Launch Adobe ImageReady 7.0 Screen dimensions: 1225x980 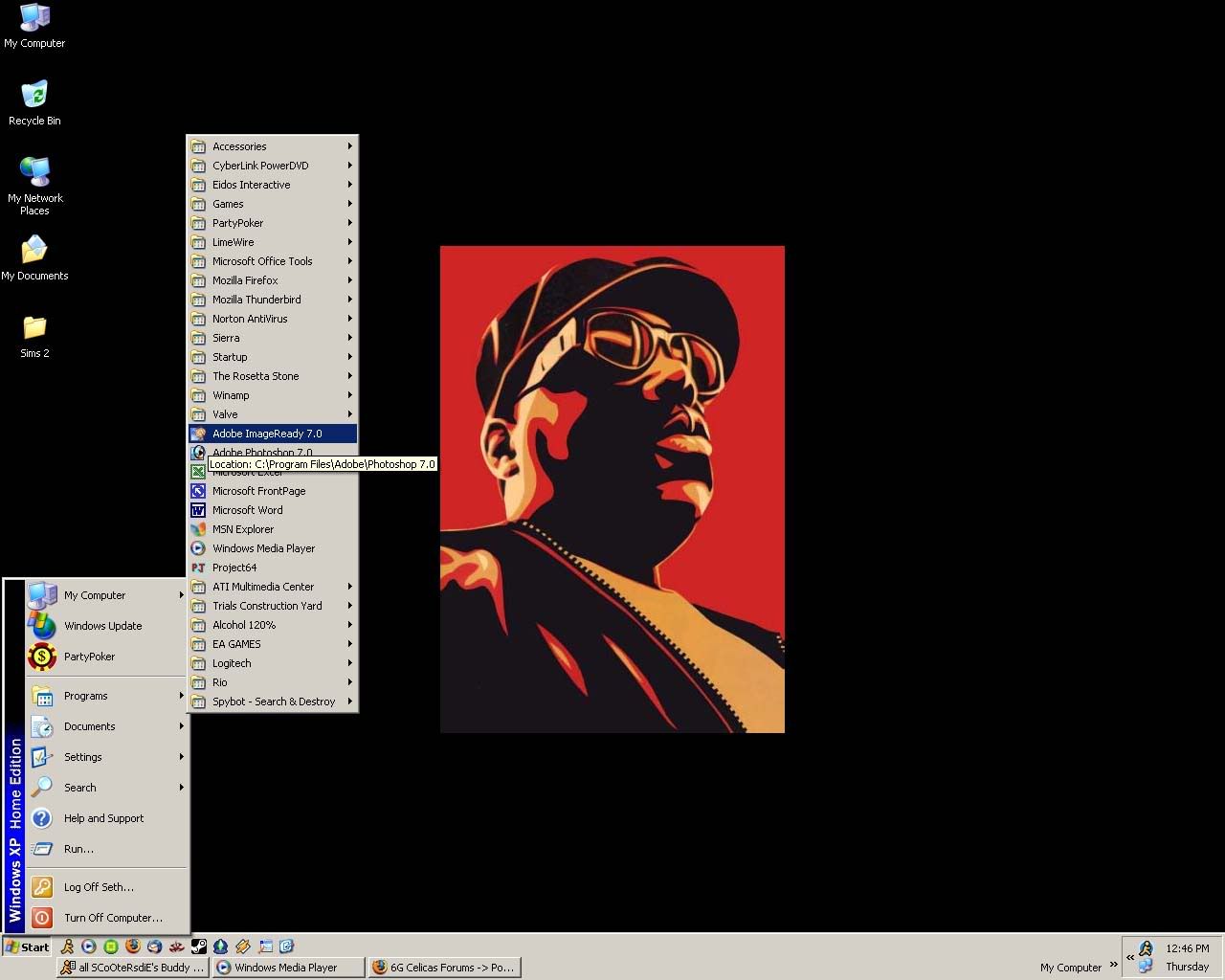pos(273,434)
